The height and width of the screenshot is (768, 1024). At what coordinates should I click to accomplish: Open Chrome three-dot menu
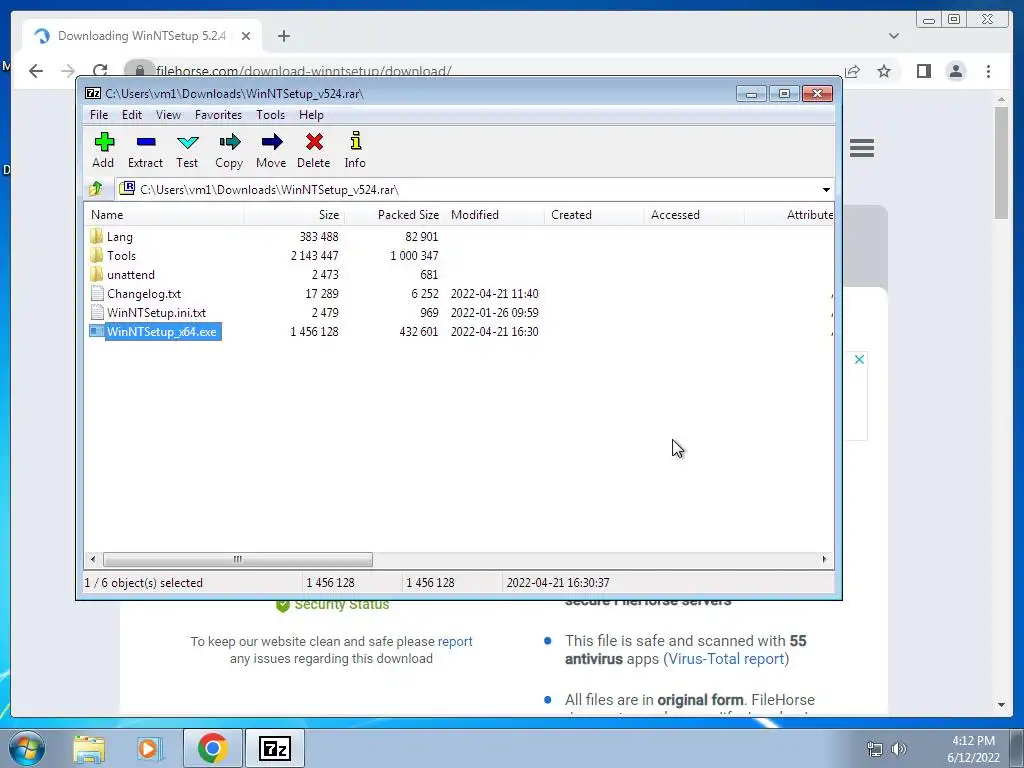click(988, 71)
